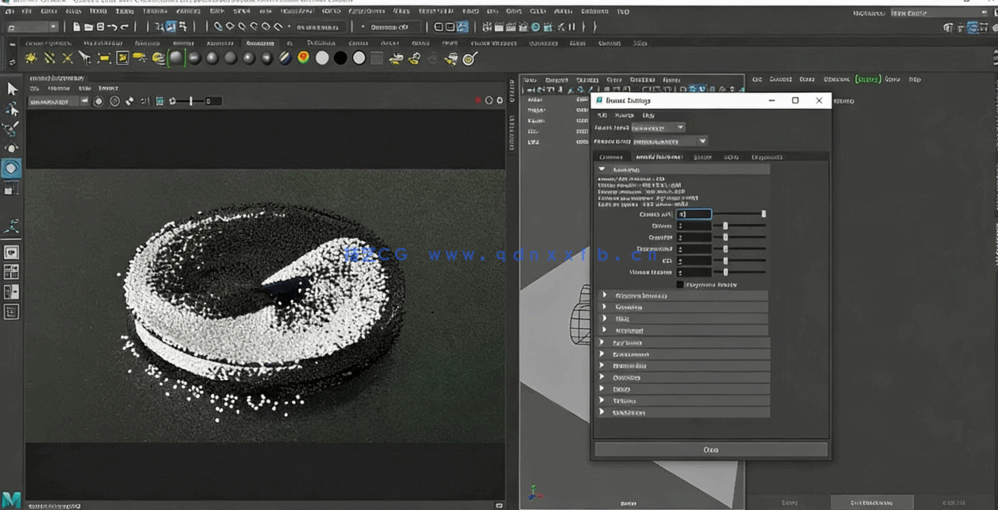Click the Close button in Render Settings

(711, 450)
